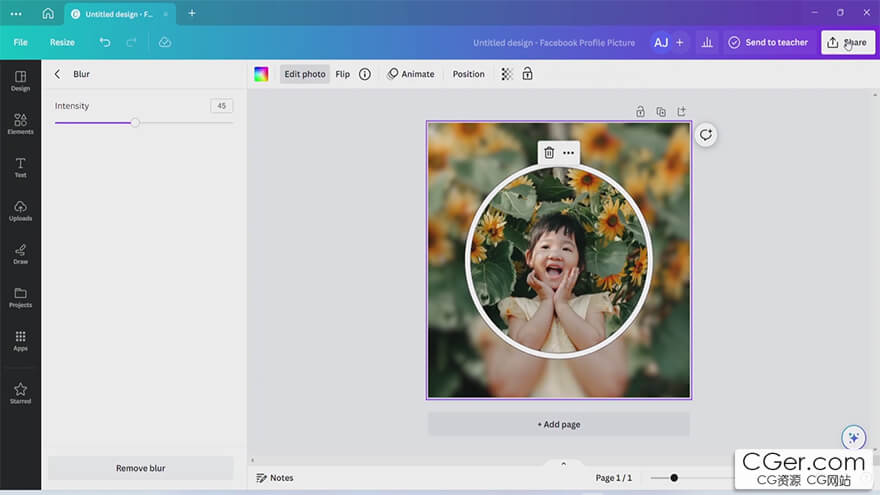Open the File menu

[x=20, y=43]
